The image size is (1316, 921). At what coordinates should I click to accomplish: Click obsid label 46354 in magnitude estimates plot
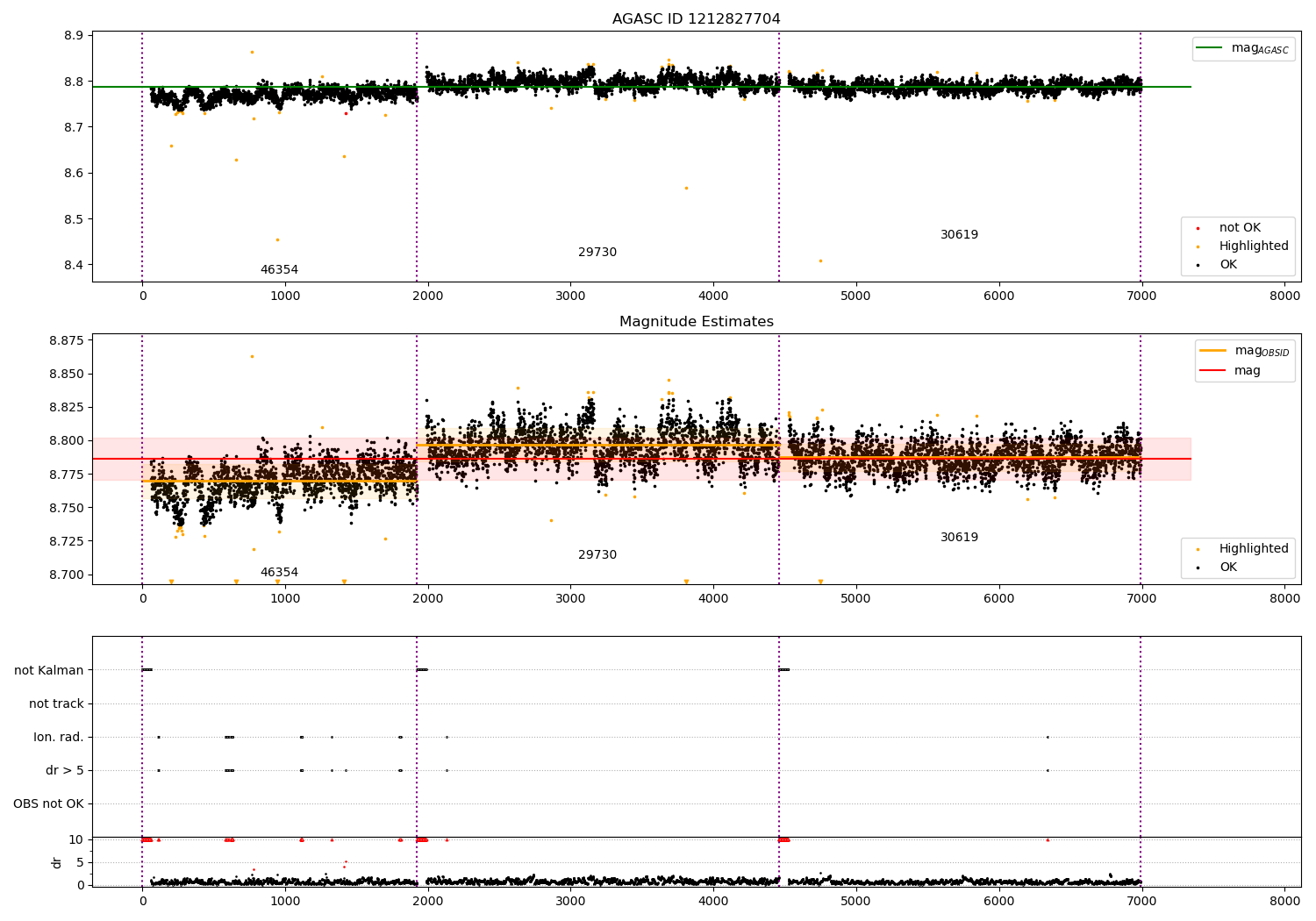point(279,573)
